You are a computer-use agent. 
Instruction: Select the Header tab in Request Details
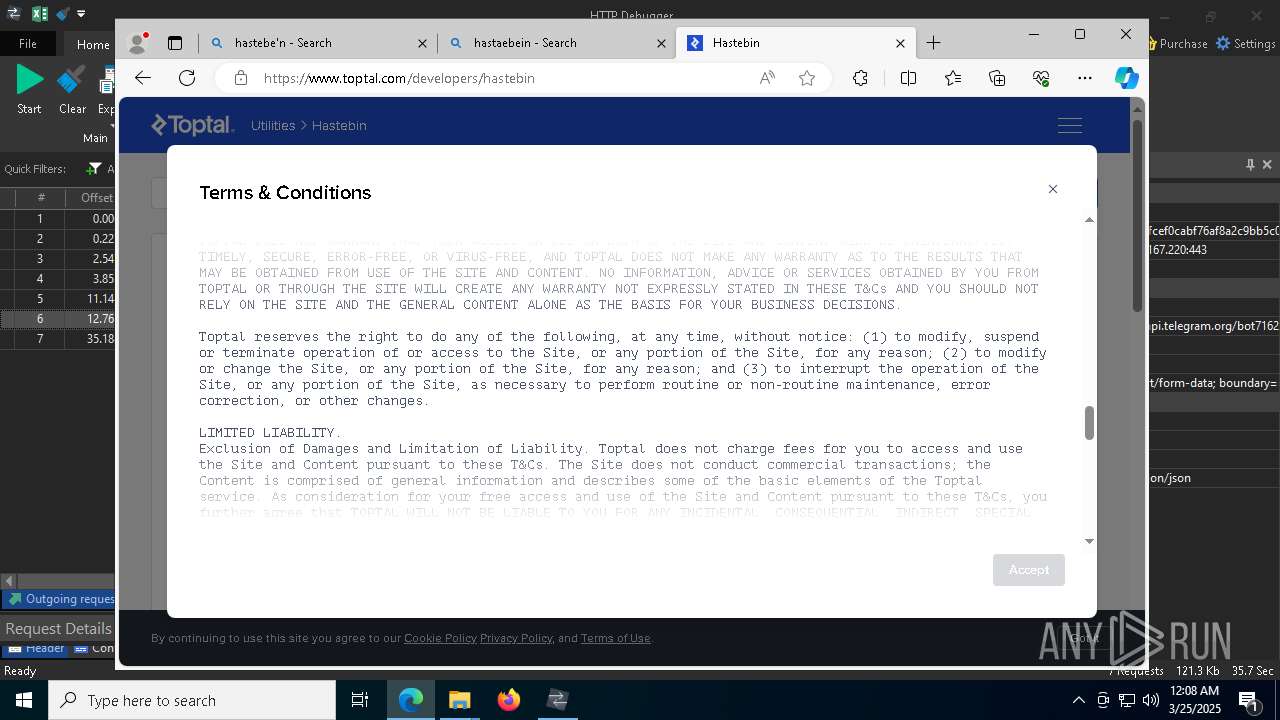click(36, 649)
